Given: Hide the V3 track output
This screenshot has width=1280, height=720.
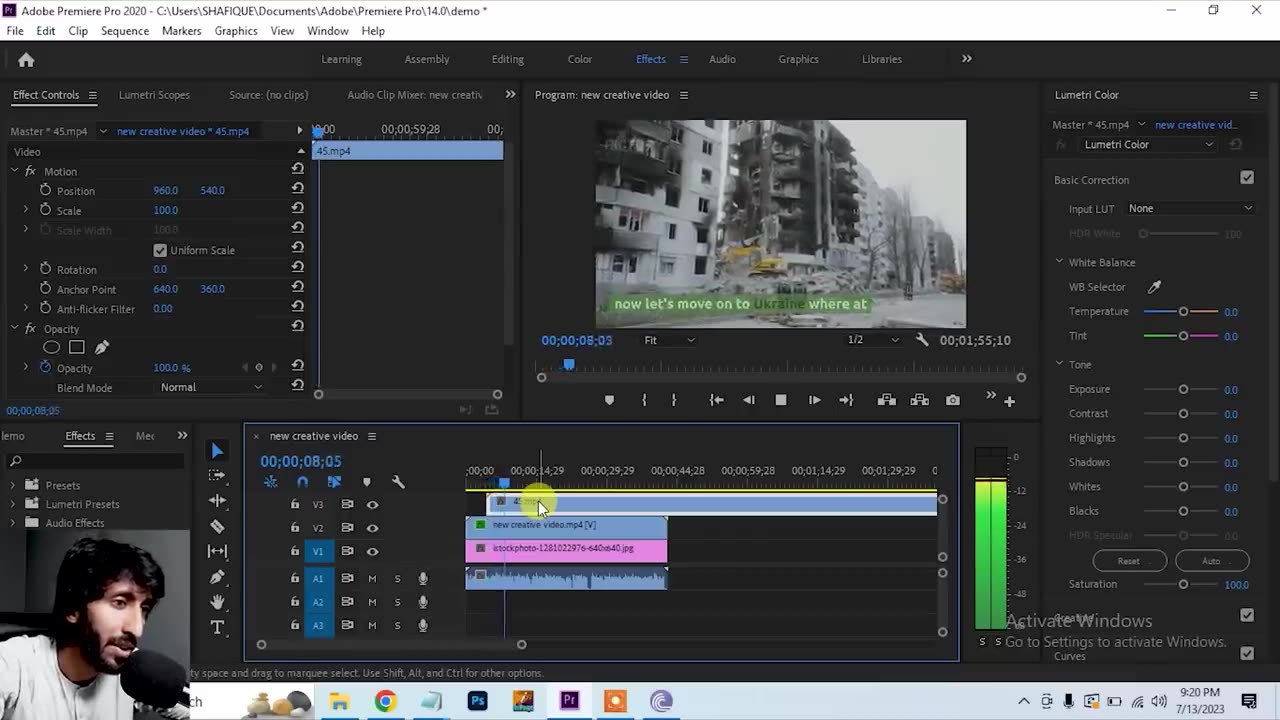Looking at the screenshot, I should [372, 505].
